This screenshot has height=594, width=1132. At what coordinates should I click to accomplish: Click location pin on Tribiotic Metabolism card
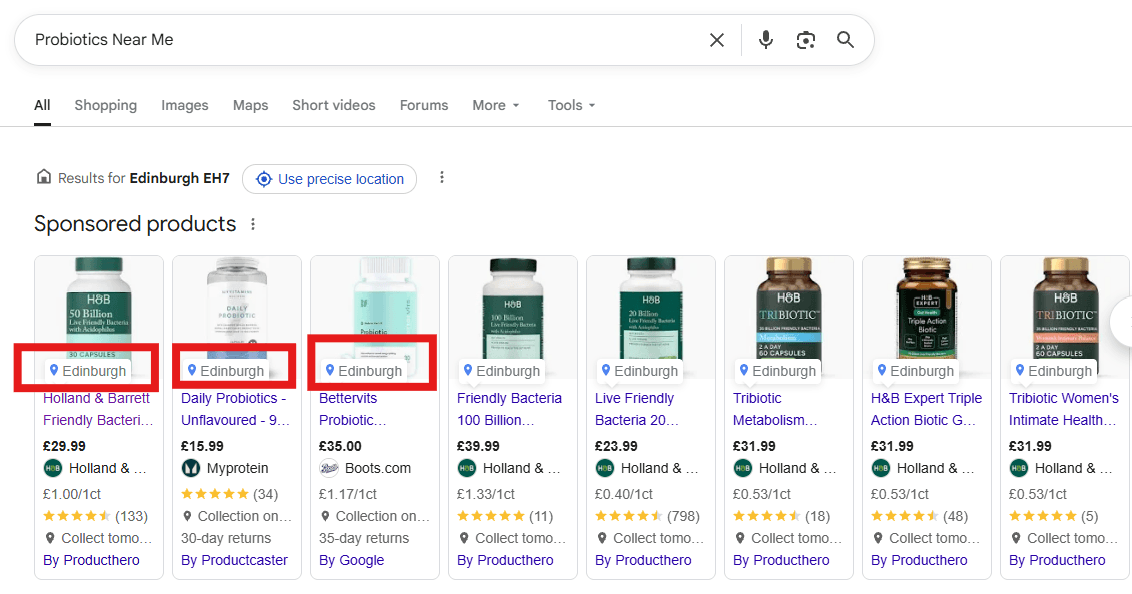point(744,370)
